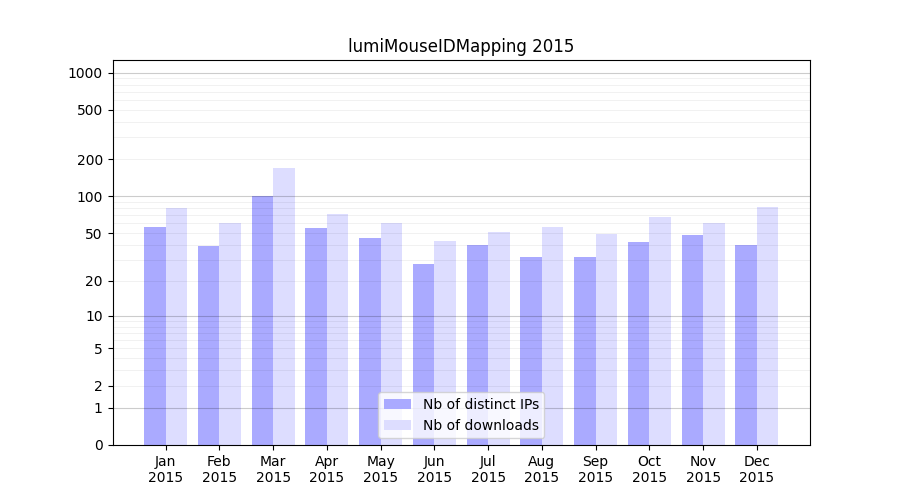The height and width of the screenshot is (500, 900).
Task: Click the 'Nb of downloads' legend swatch
Action: tap(397, 425)
